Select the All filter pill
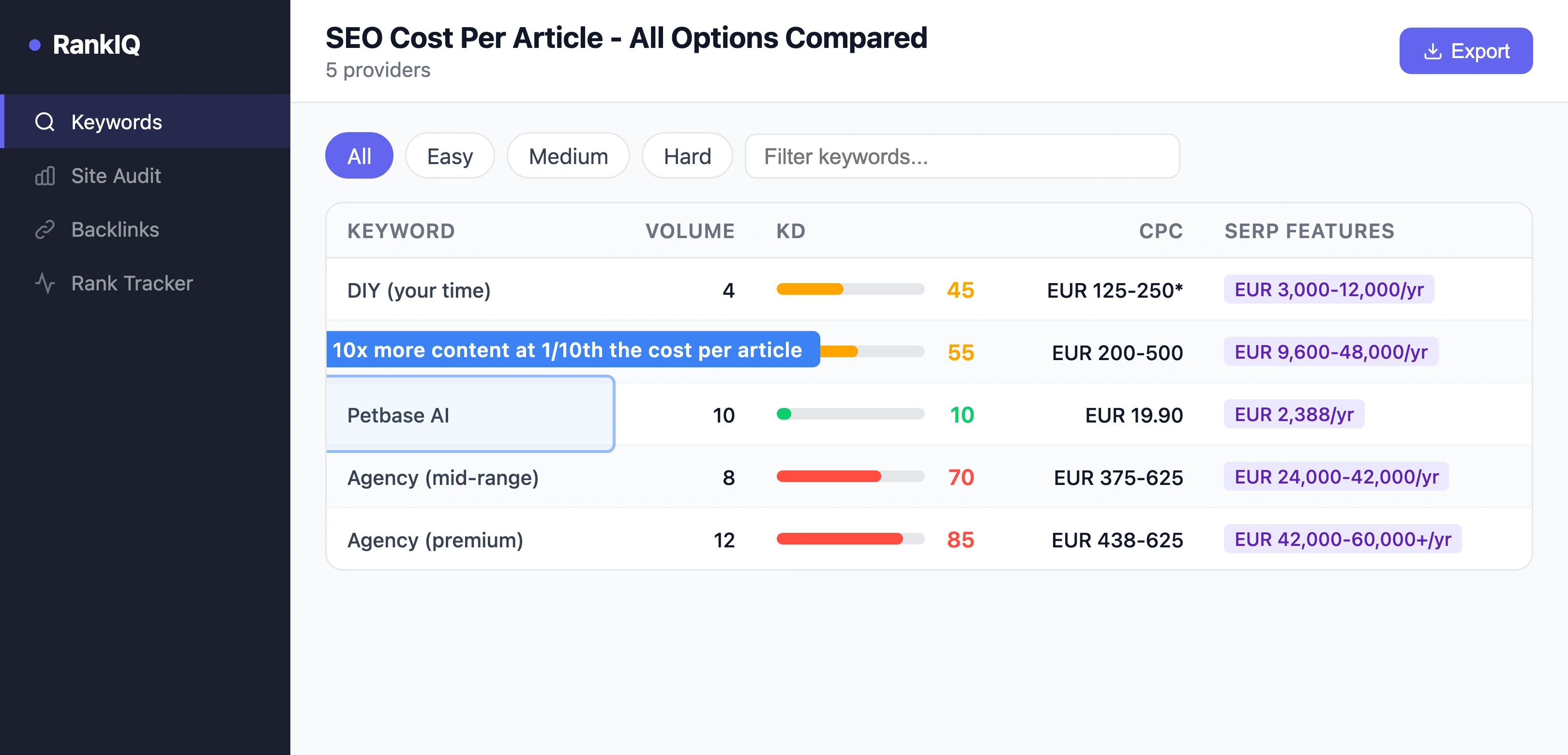Screen dimensions: 1568x755 [359, 156]
